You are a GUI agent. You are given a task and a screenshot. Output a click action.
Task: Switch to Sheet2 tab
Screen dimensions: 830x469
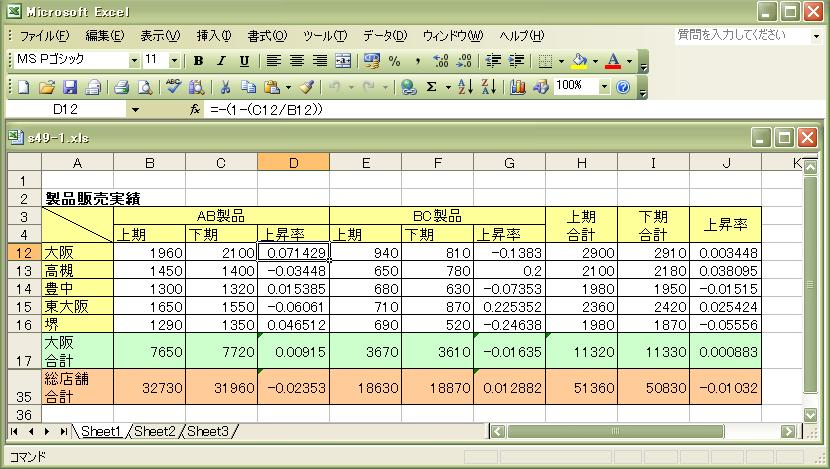tap(154, 431)
